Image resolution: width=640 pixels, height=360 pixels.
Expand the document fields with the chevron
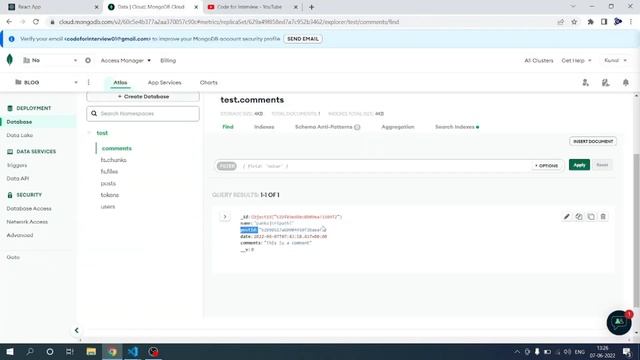[x=225, y=217]
